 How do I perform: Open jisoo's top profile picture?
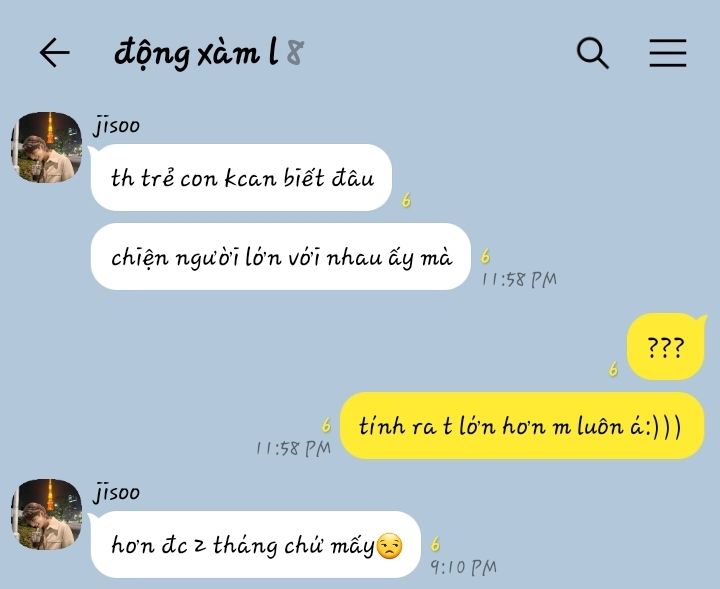46,147
